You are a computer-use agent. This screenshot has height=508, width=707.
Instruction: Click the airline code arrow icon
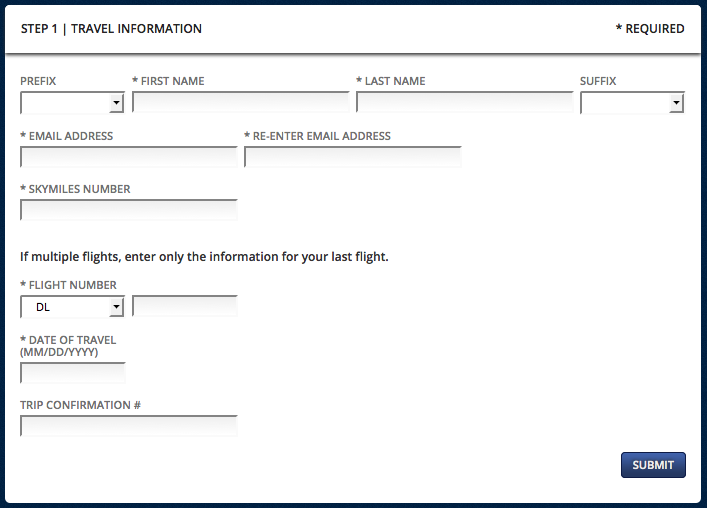116,307
